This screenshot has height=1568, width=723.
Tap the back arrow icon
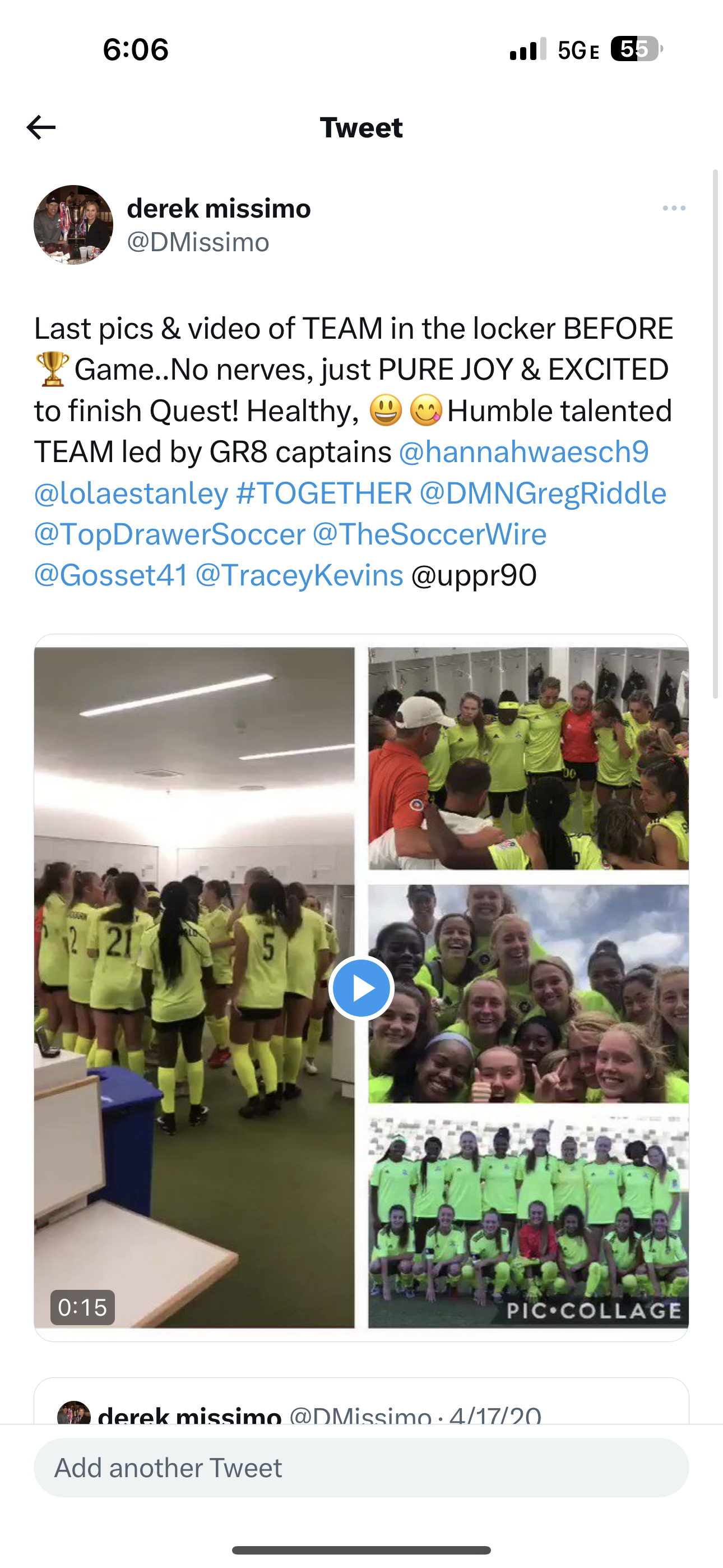[x=41, y=127]
